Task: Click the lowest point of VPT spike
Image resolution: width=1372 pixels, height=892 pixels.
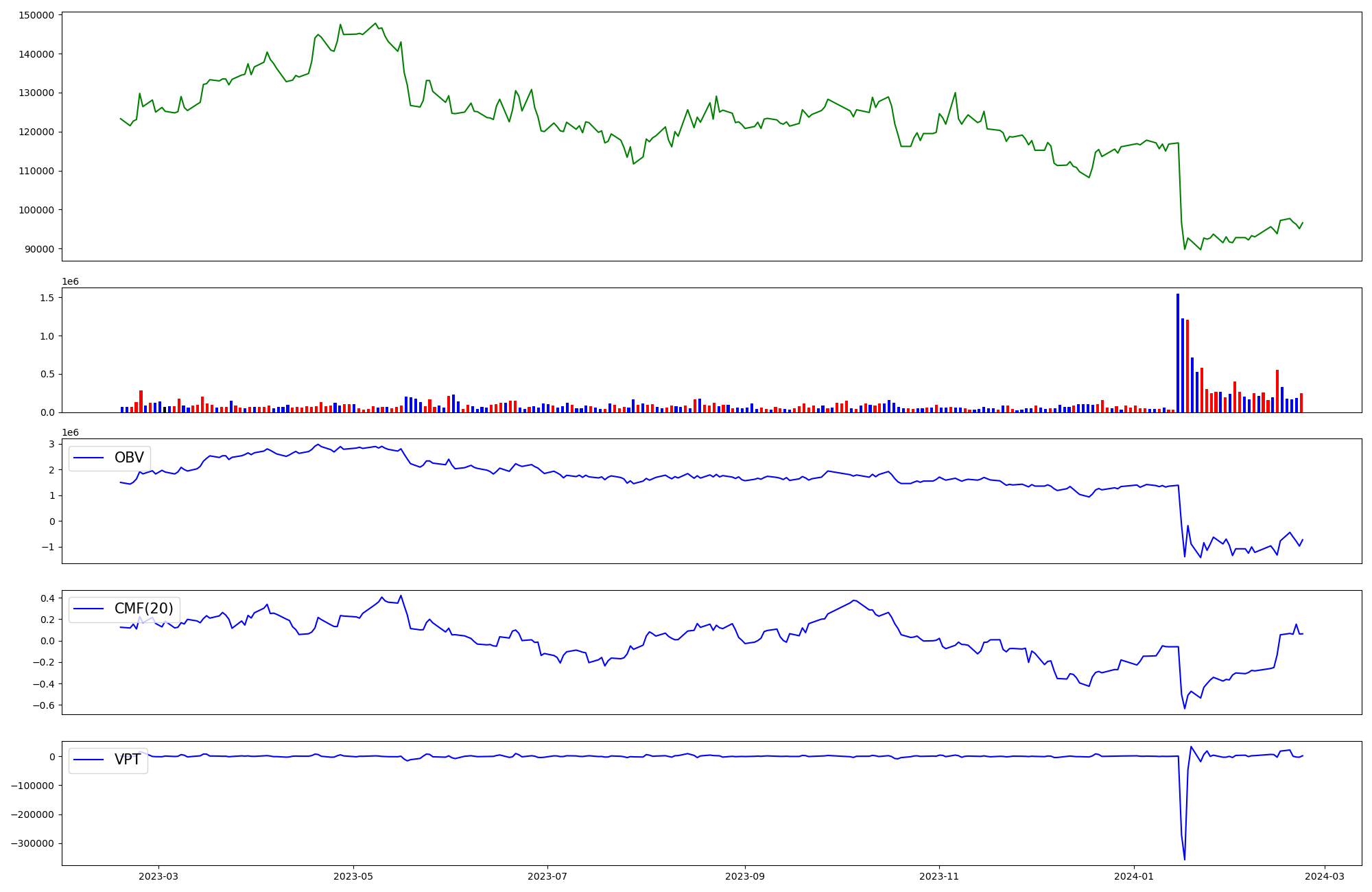Action: [1185, 859]
